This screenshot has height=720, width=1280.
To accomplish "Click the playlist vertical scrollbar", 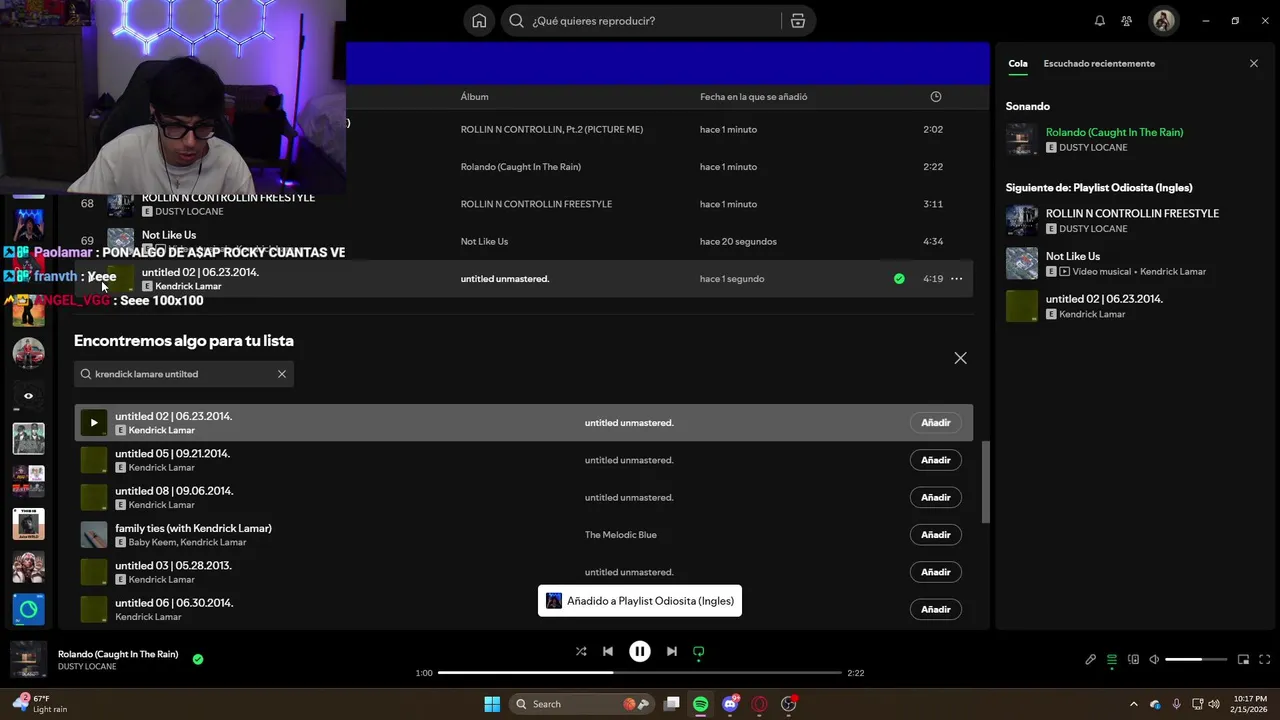I will pos(985,482).
